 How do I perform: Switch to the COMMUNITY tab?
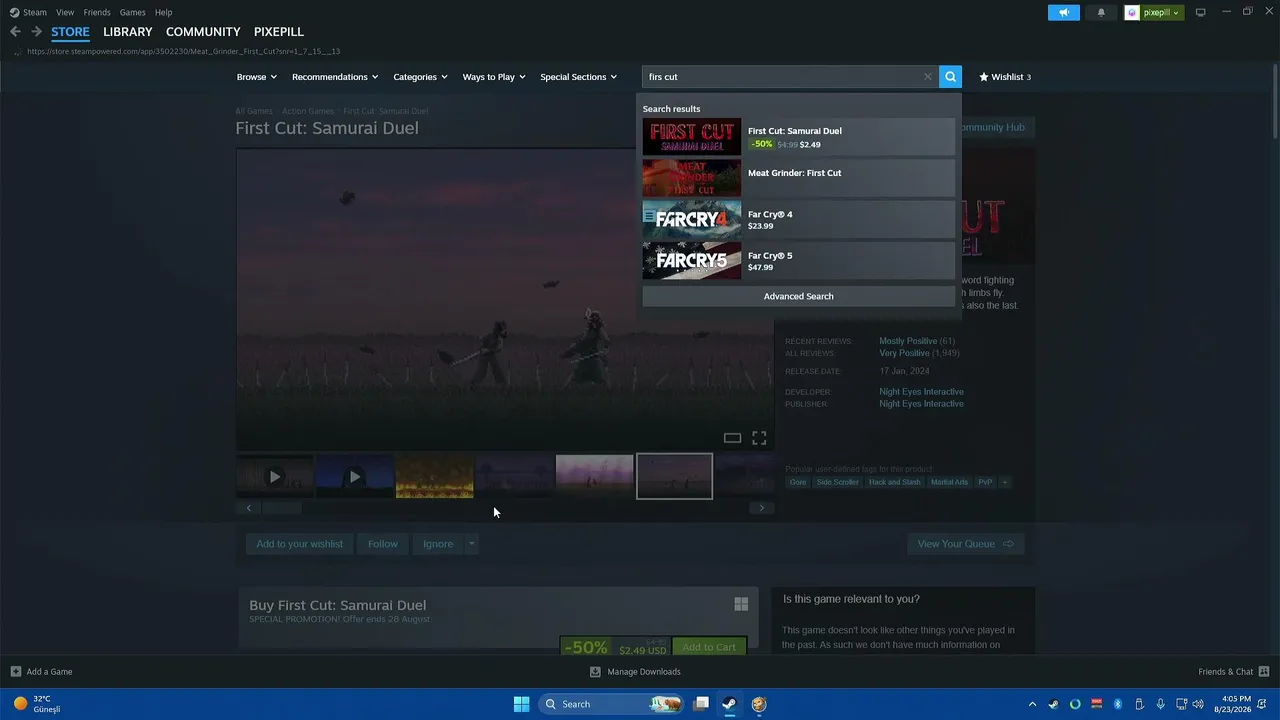tap(203, 32)
